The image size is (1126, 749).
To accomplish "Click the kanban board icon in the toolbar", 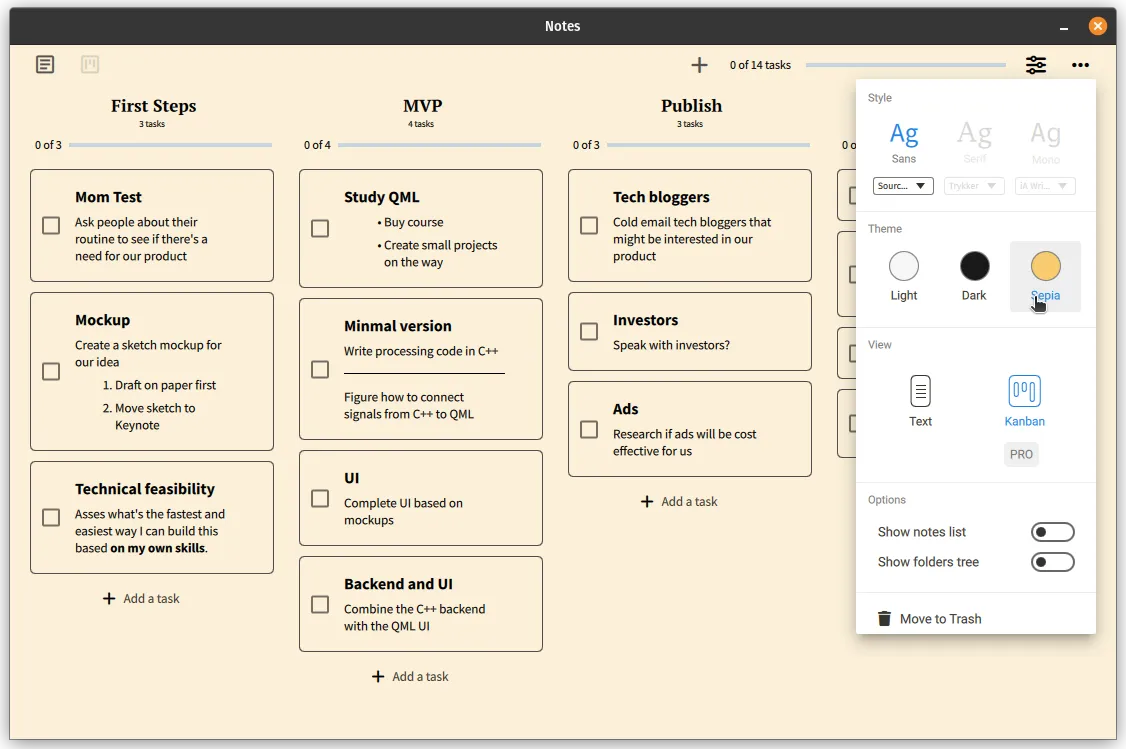I will tap(90, 65).
